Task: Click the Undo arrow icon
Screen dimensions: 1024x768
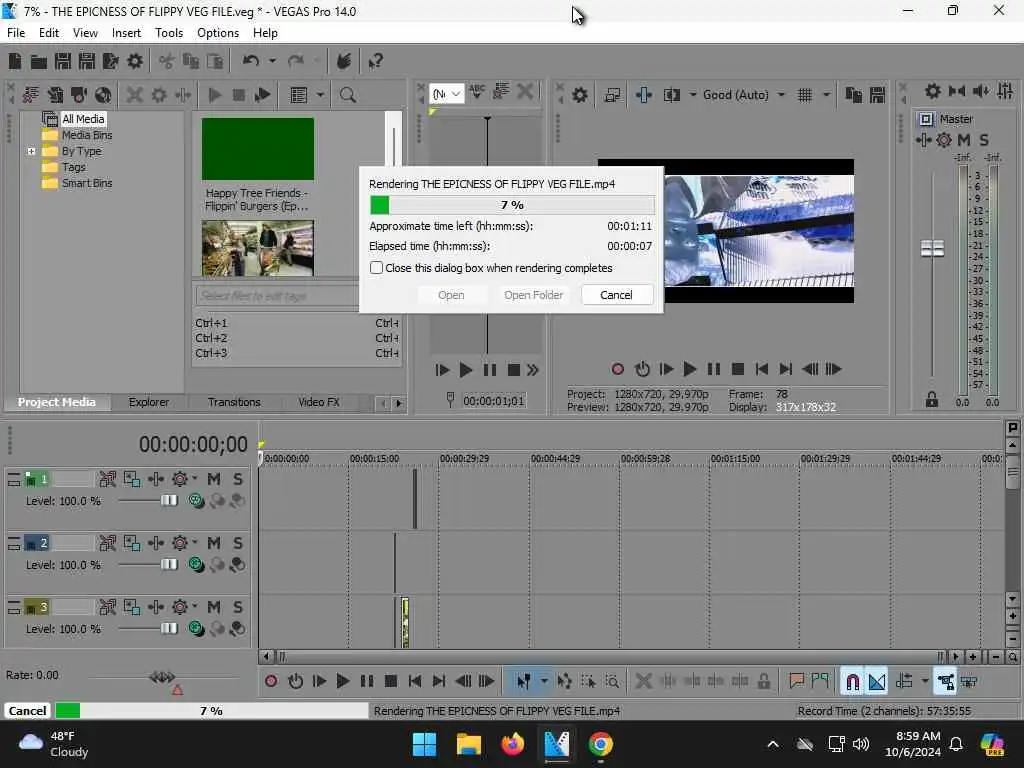Action: tap(251, 61)
